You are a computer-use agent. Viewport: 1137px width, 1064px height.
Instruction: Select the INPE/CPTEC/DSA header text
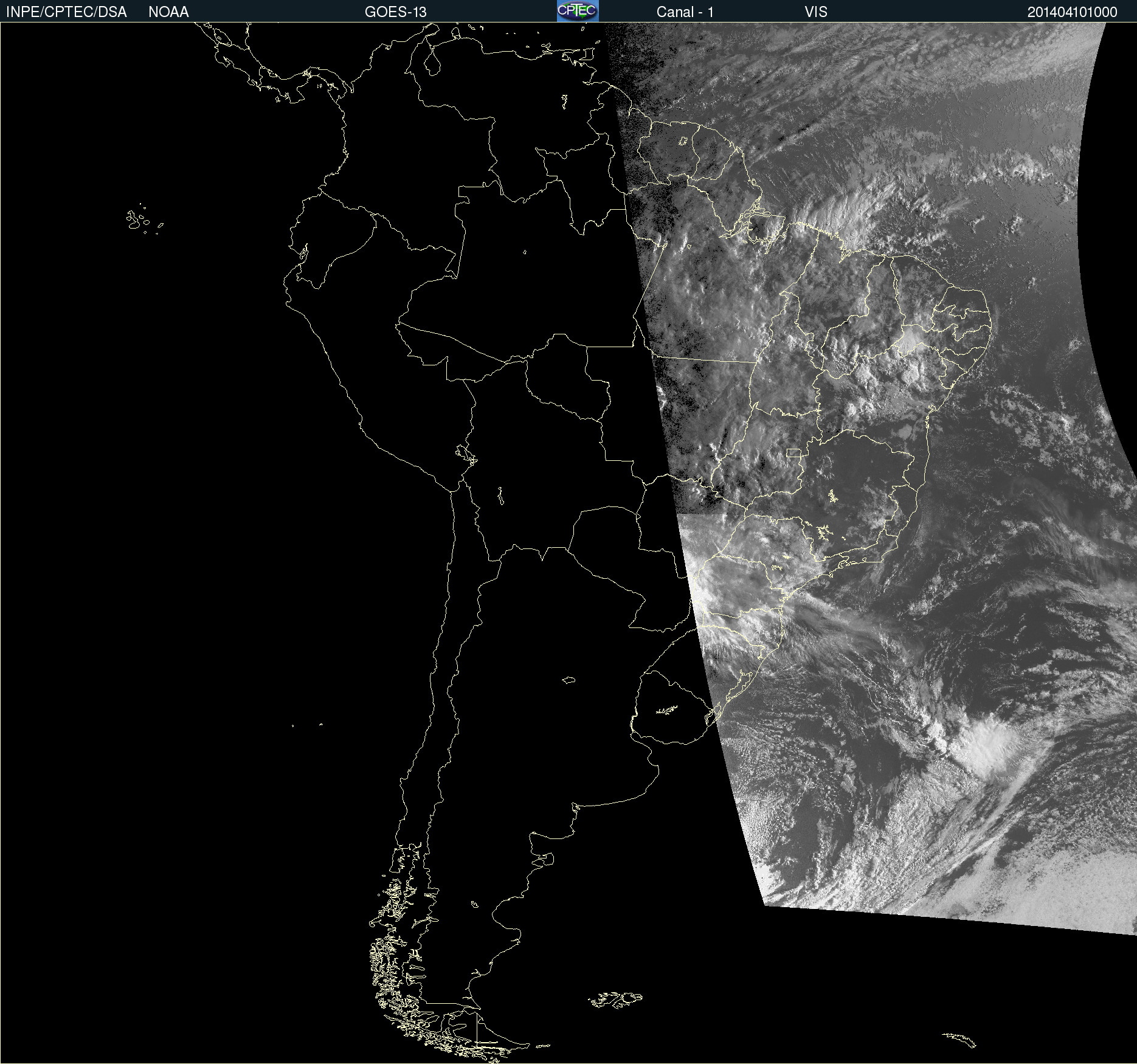coord(66,12)
